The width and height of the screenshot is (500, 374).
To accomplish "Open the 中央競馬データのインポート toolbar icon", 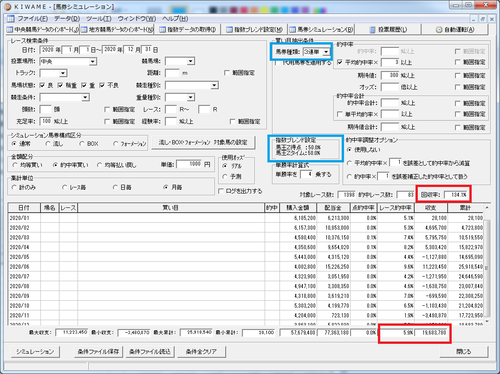I will click(x=10, y=30).
